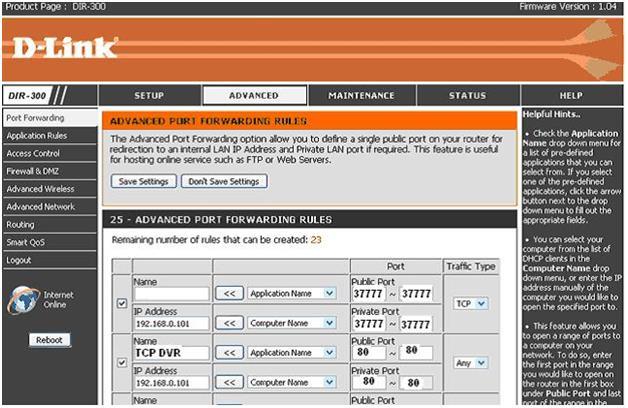Select the ADVANCED tab
The width and height of the screenshot is (628, 408).
[254, 95]
